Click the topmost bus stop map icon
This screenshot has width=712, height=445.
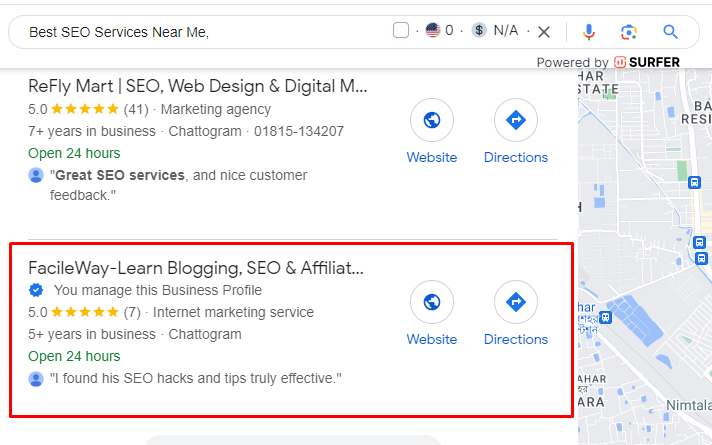point(694,182)
